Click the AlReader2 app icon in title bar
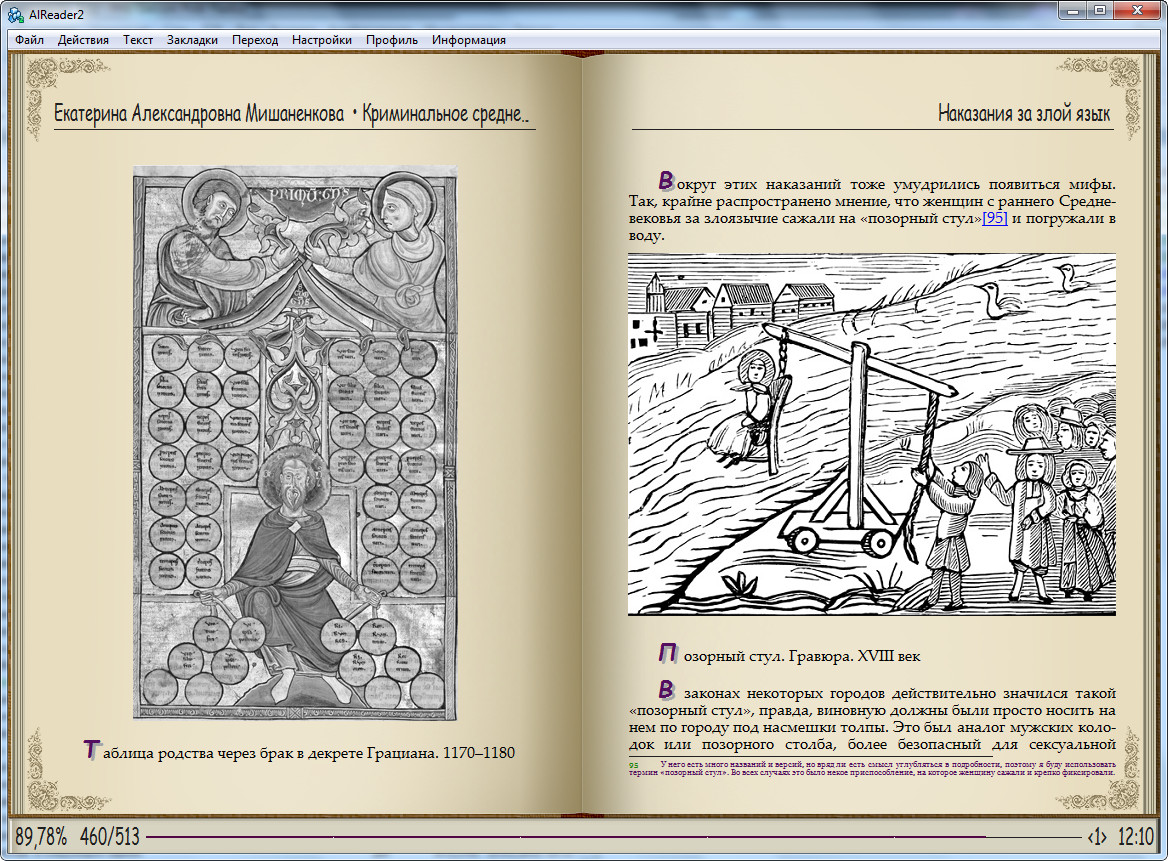1168x861 pixels. point(15,13)
